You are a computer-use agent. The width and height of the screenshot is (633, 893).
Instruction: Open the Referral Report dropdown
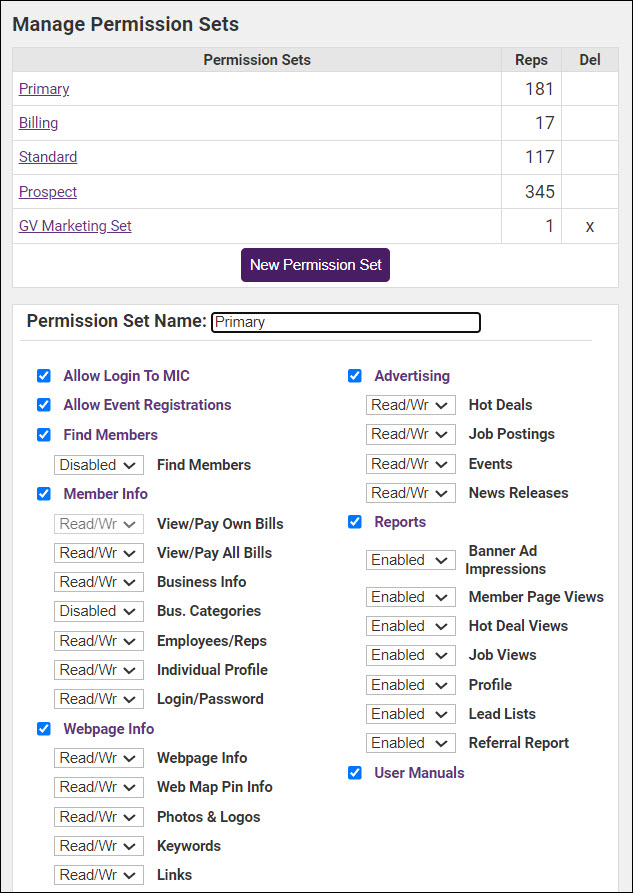point(410,743)
